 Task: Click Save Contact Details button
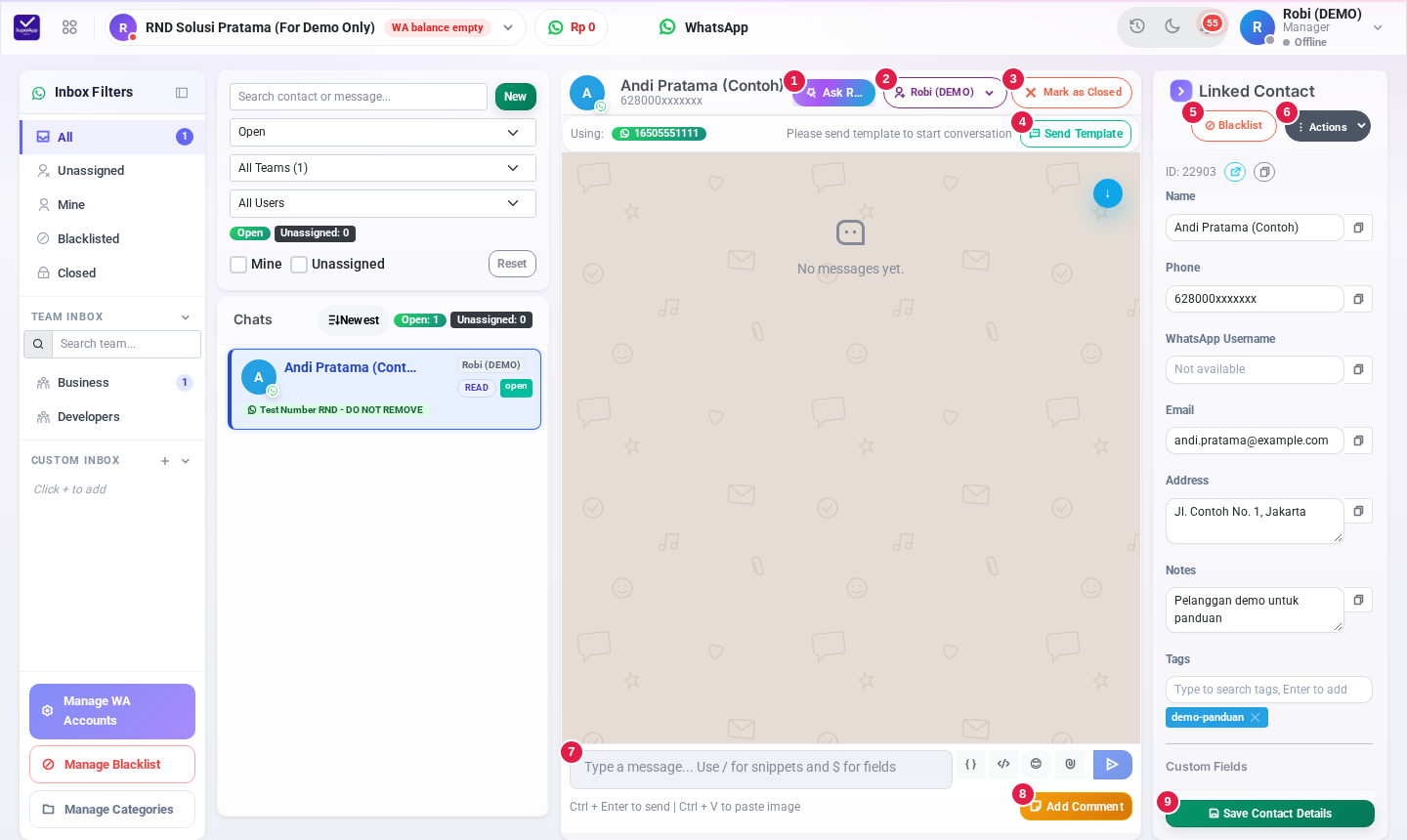[1270, 814]
